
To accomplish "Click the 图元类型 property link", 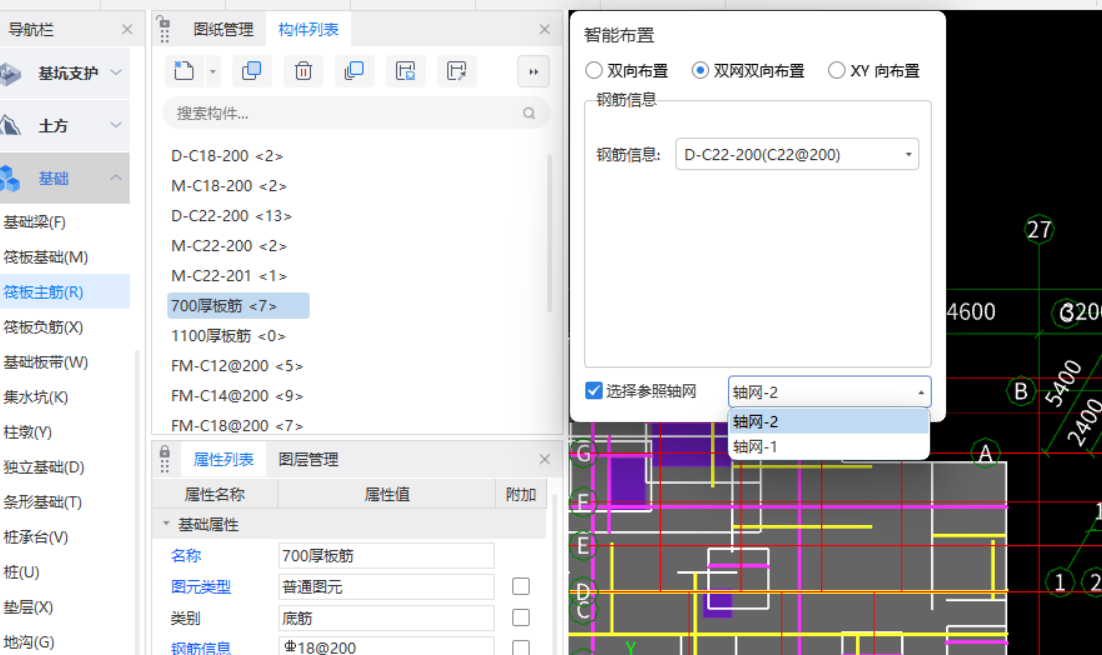I will coord(201,586).
